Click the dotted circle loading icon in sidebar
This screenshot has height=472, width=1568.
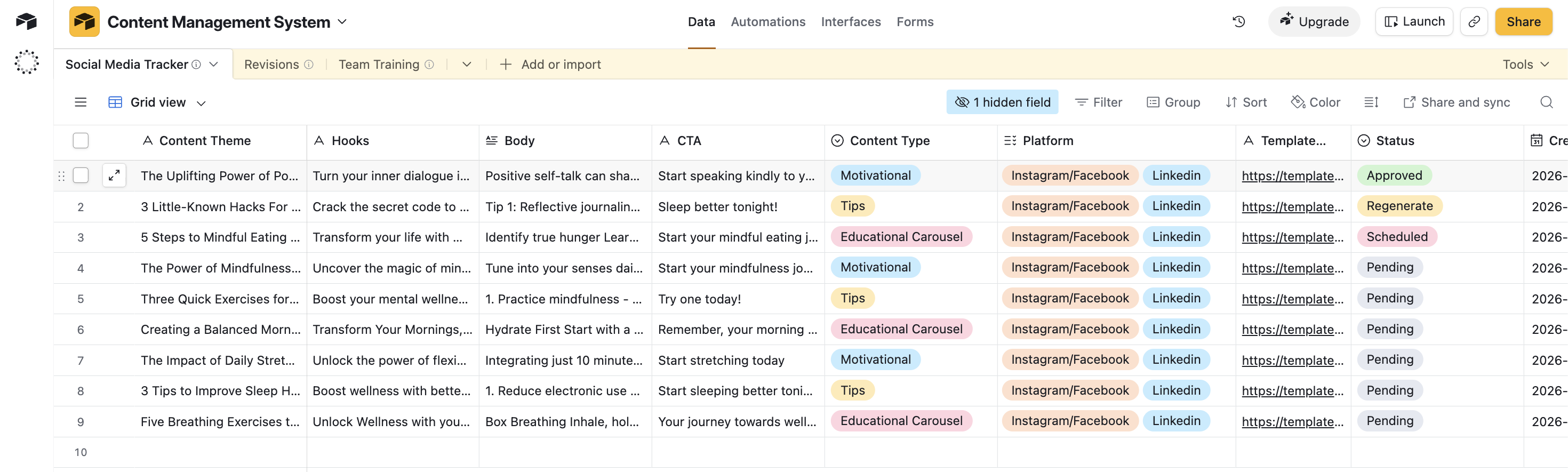pyautogui.click(x=26, y=62)
